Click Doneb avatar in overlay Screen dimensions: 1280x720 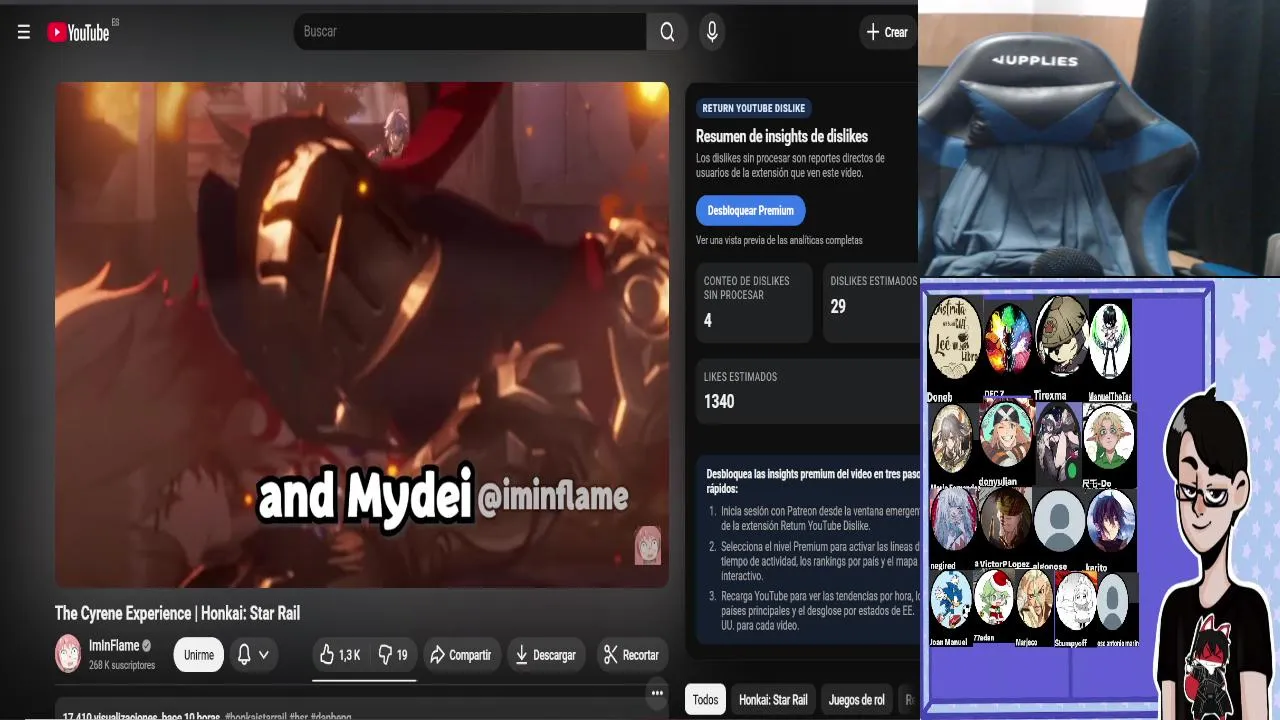954,338
